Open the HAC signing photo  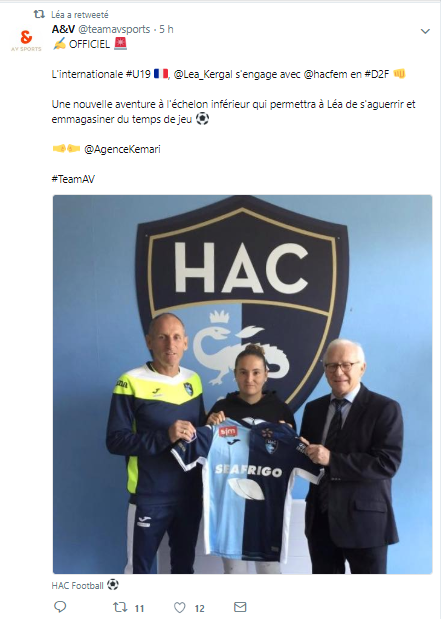242,384
